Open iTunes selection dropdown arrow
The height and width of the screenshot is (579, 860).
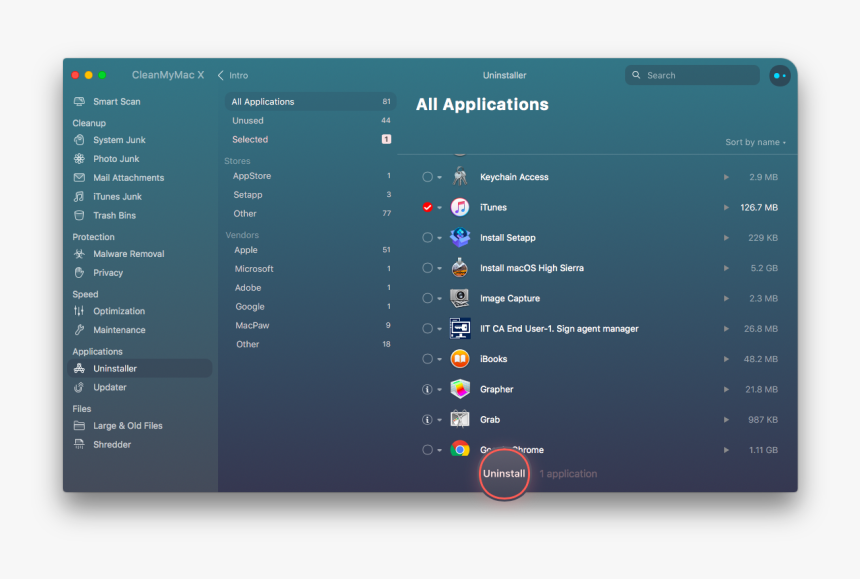(x=439, y=208)
